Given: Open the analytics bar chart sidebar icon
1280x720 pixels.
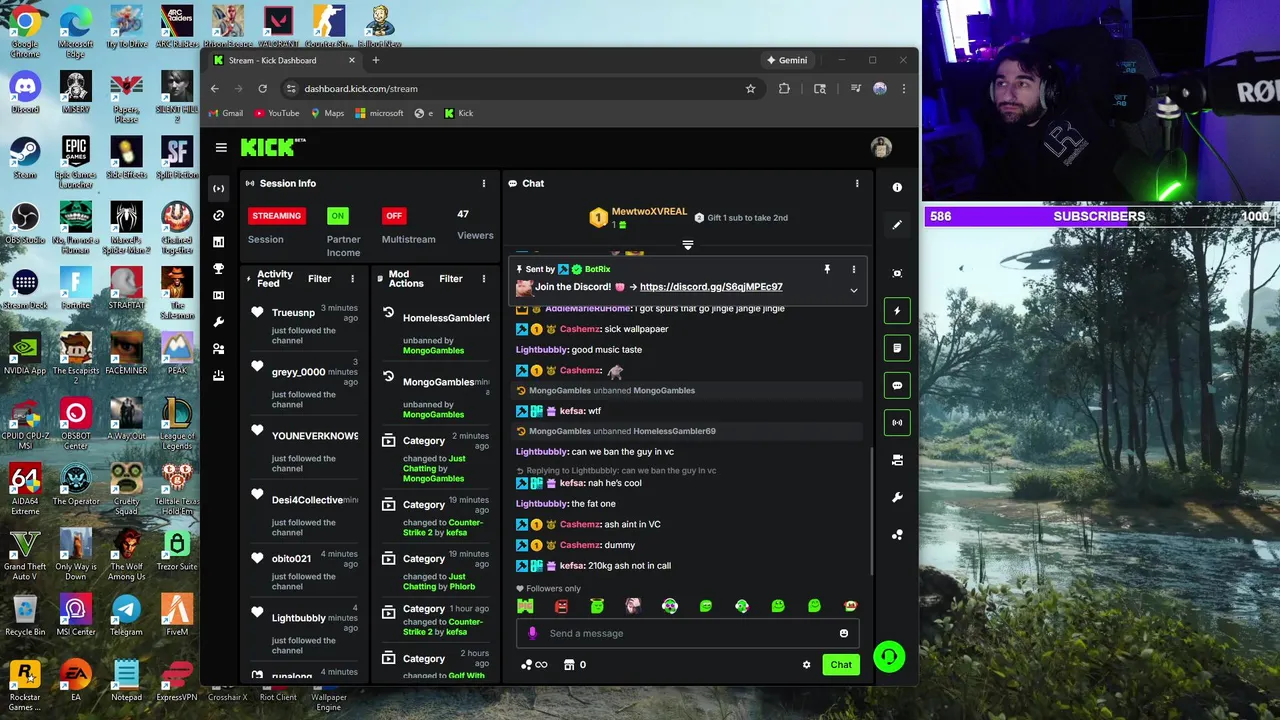Looking at the screenshot, I should (x=219, y=242).
